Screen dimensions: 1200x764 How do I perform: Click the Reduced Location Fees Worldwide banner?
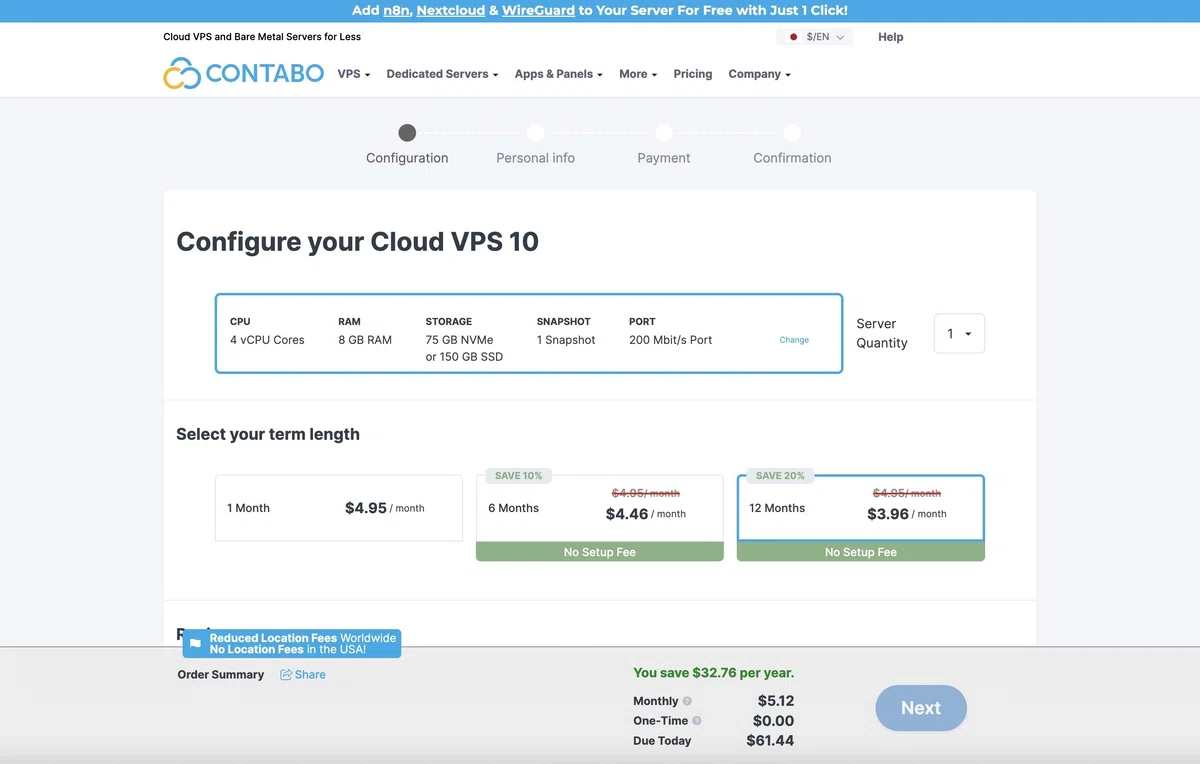click(292, 644)
